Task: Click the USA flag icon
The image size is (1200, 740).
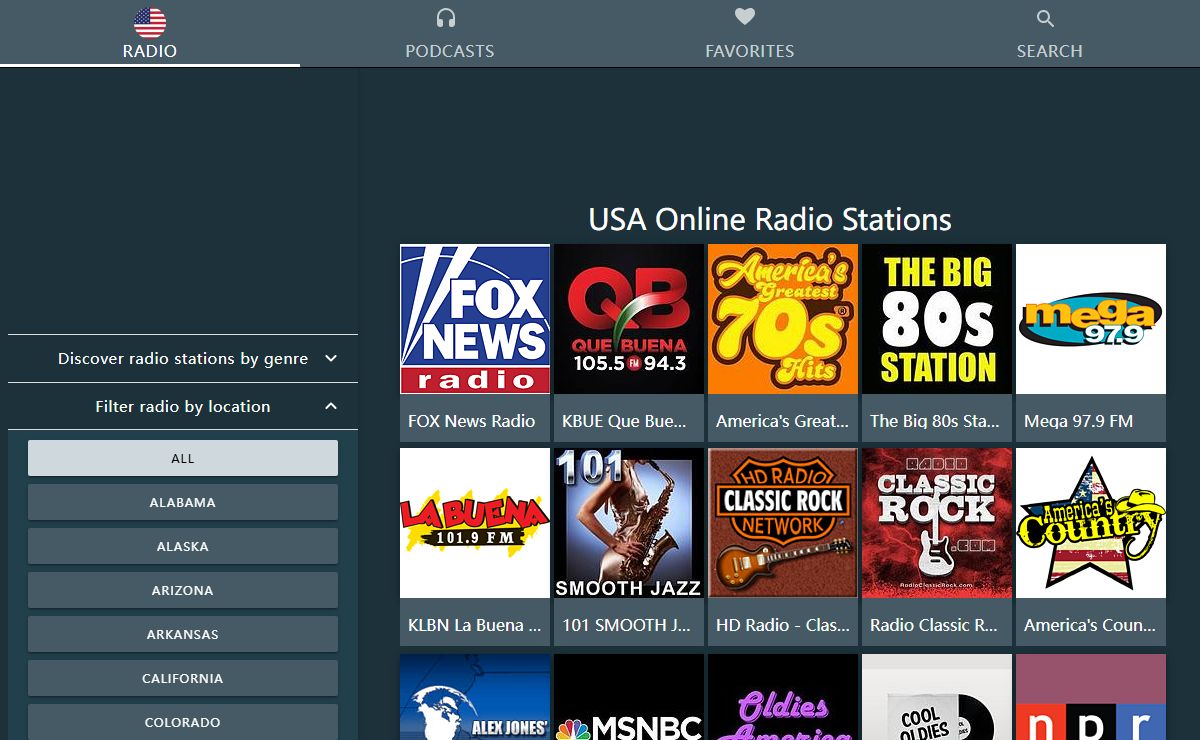Action: (150, 21)
